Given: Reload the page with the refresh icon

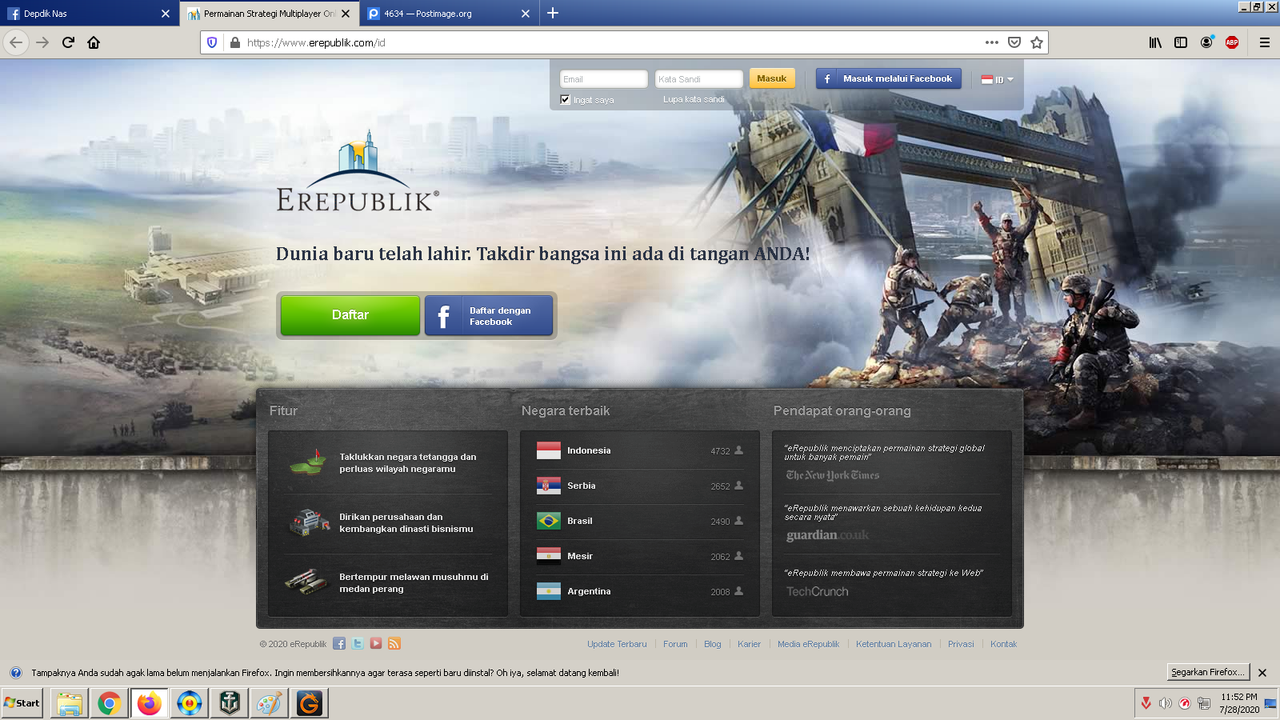Looking at the screenshot, I should pos(68,42).
